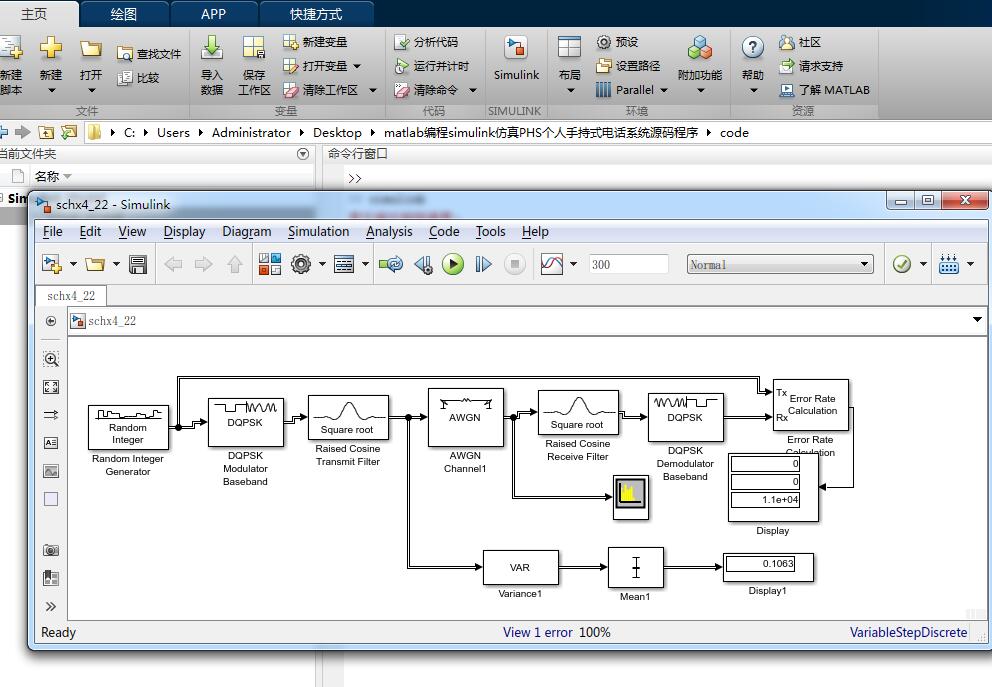The height and width of the screenshot is (687, 992).
Task: Expand the Model Advisor dropdown arrow
Action: 923,264
